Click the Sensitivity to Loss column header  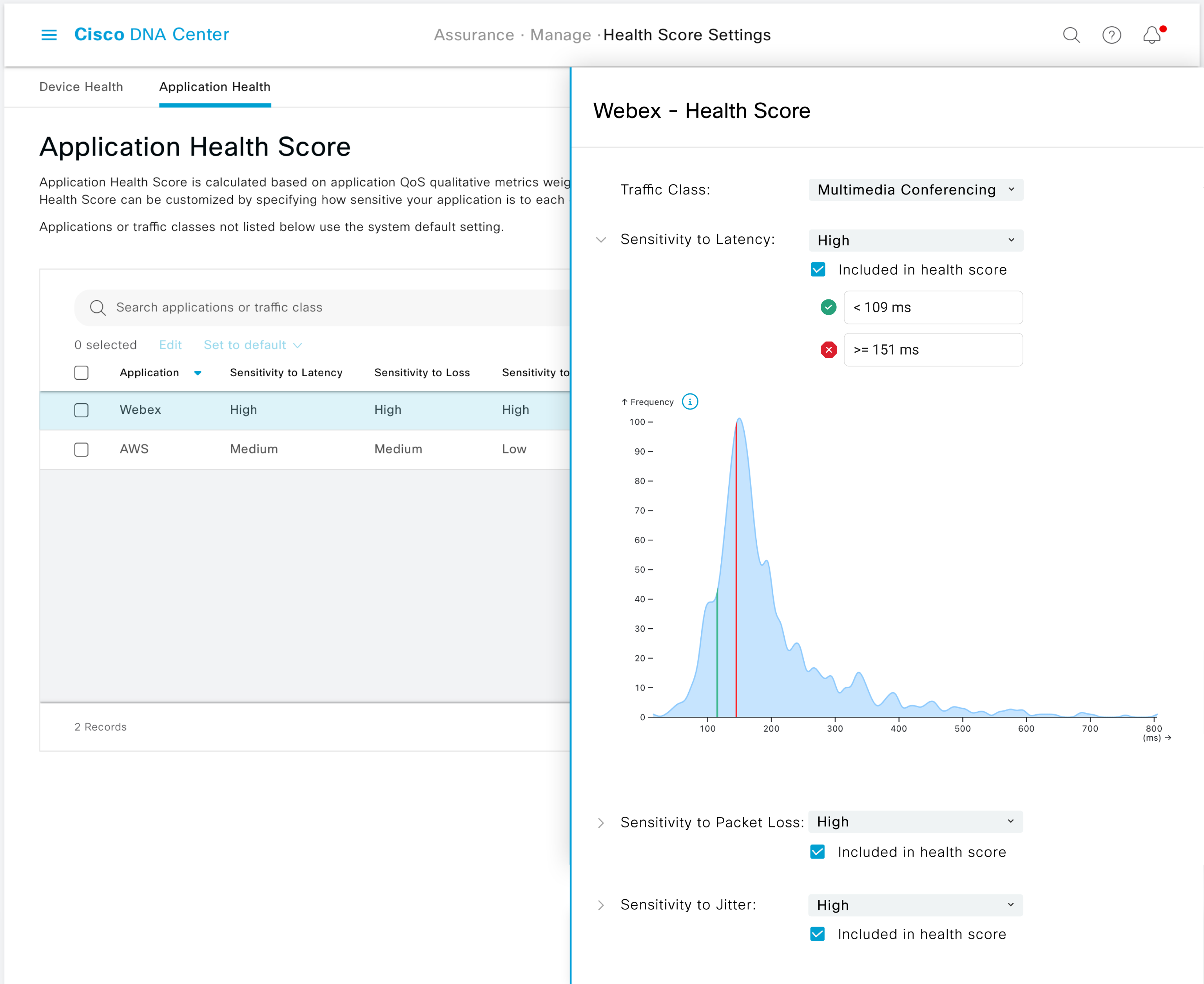point(422,372)
